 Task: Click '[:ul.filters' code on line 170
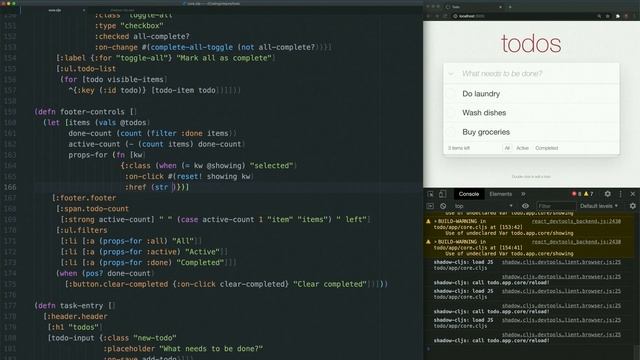click(82, 230)
